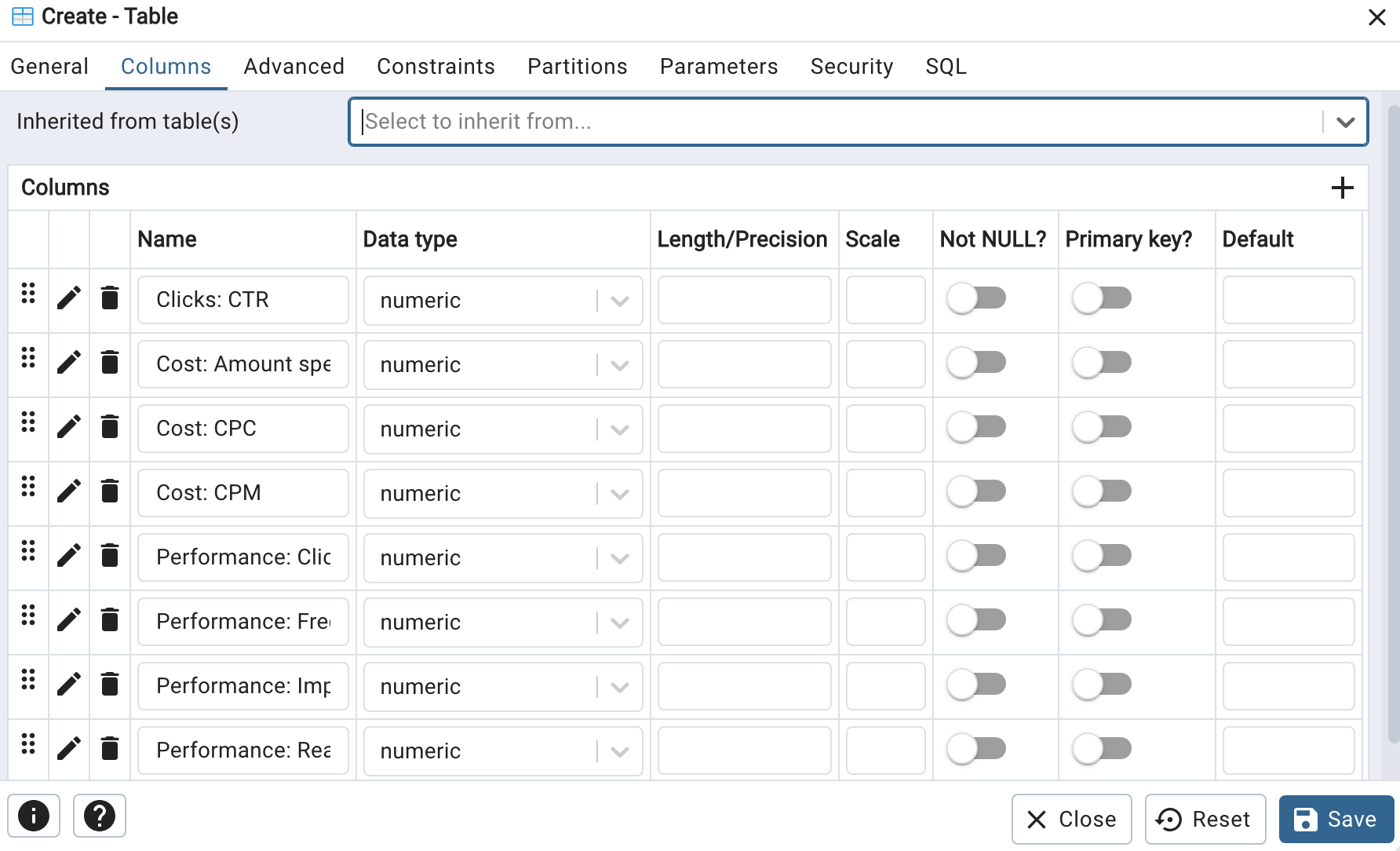1400x851 pixels.
Task: Delete the Performance: Fre column row
Action: 110,620
